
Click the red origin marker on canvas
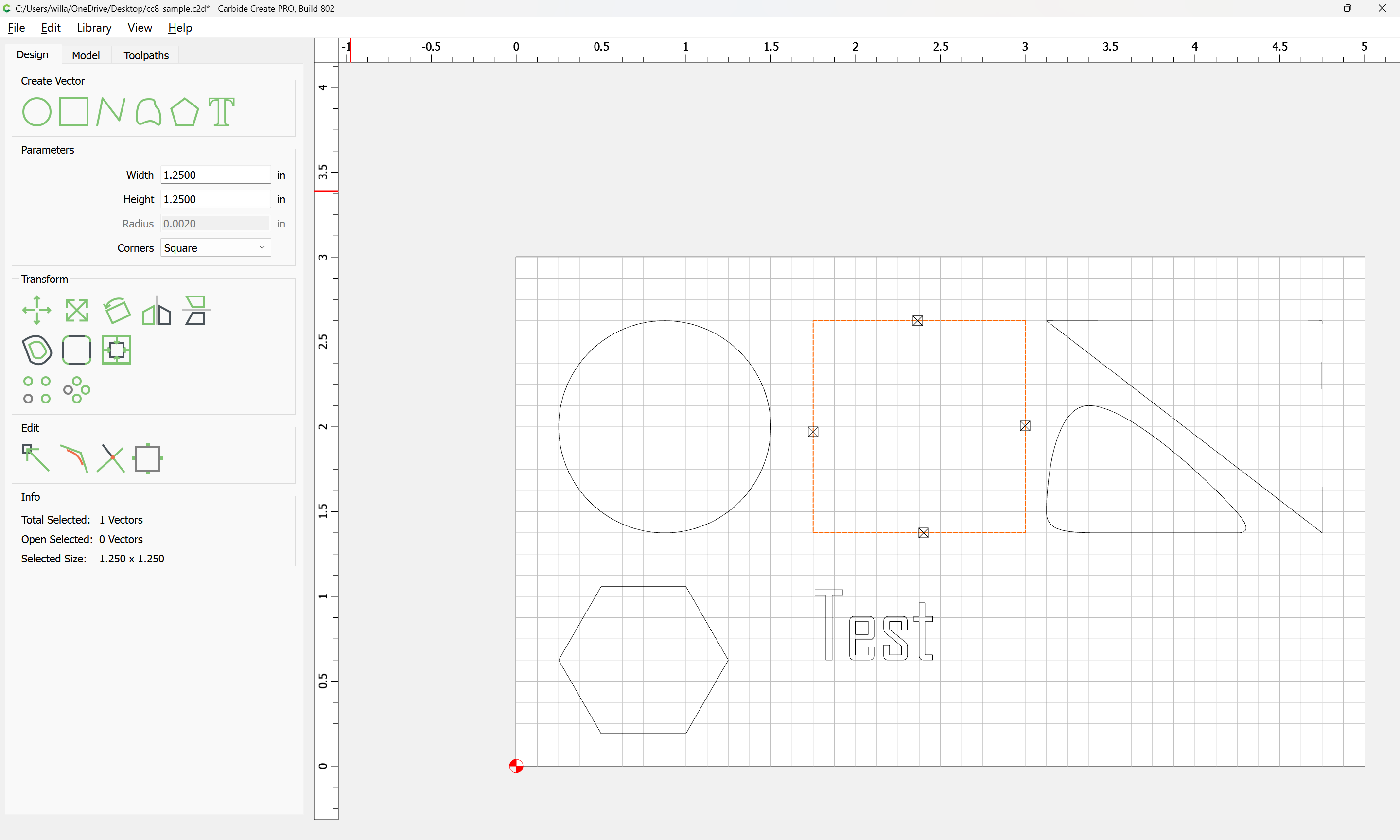516,766
